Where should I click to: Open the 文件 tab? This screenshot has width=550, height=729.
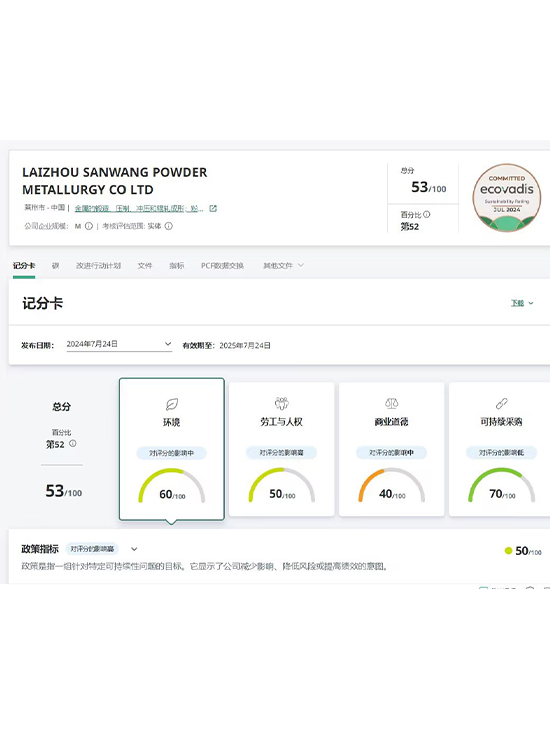pyautogui.click(x=145, y=265)
